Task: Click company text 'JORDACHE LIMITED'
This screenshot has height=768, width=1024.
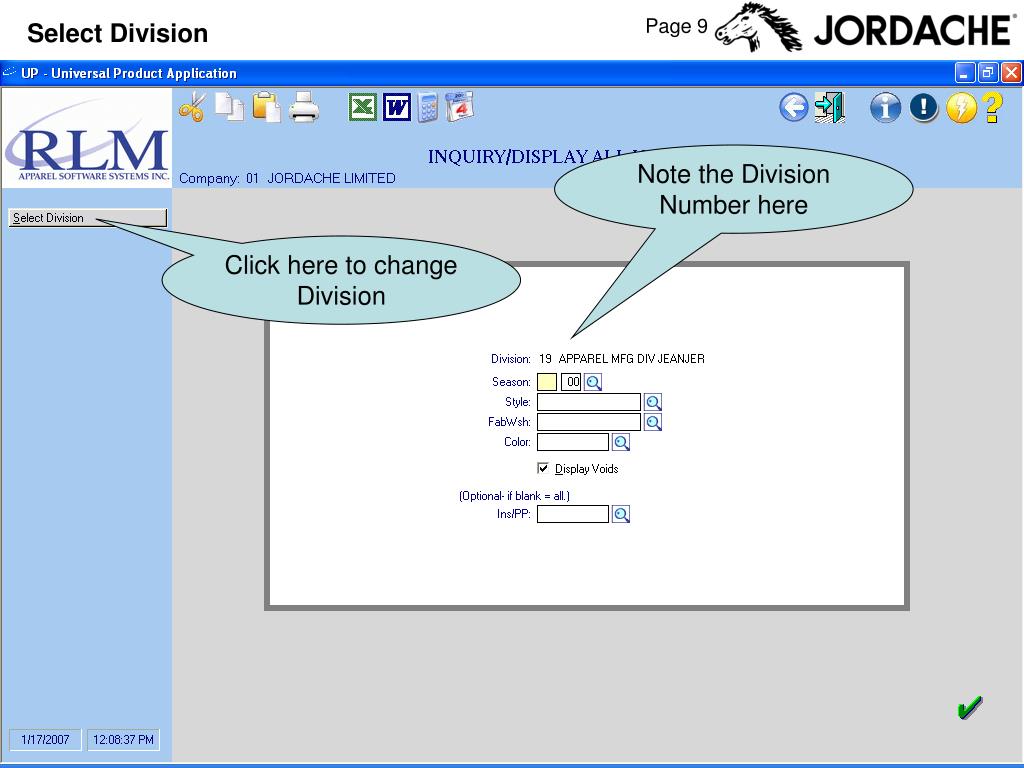Action: click(x=331, y=178)
